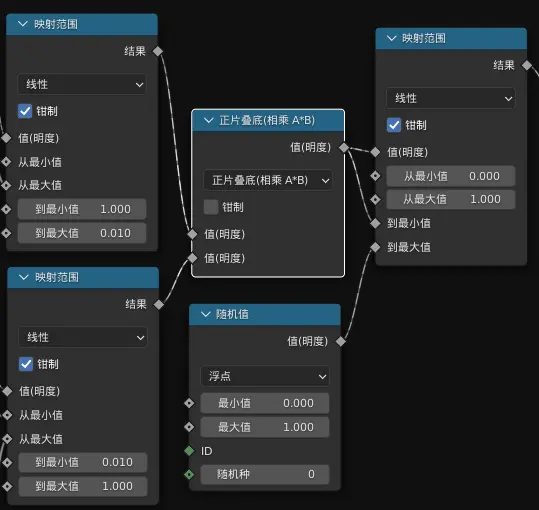Click second 值(明度) input socket on 正片叠底 node

click(192, 258)
